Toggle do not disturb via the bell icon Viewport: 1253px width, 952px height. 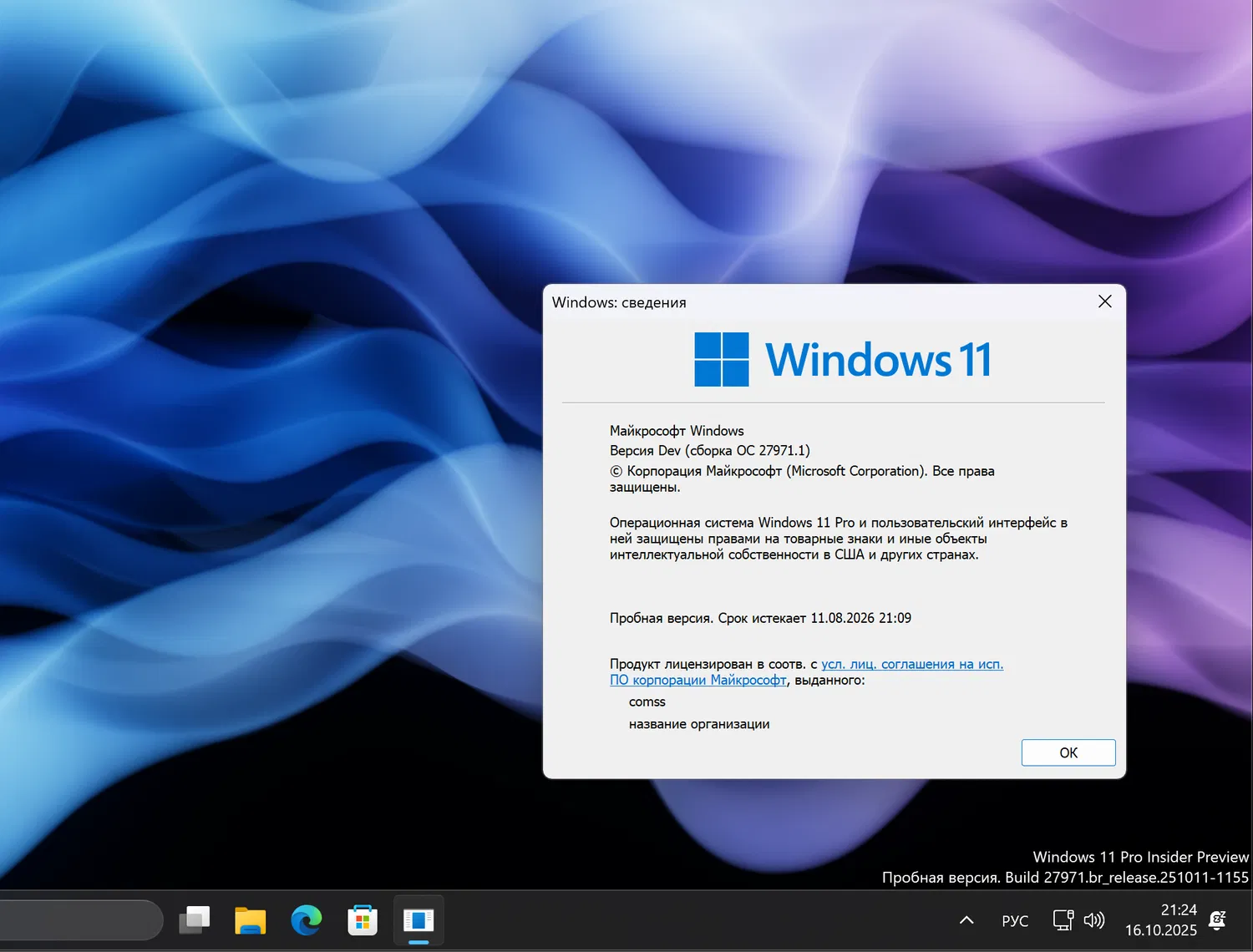(1218, 919)
